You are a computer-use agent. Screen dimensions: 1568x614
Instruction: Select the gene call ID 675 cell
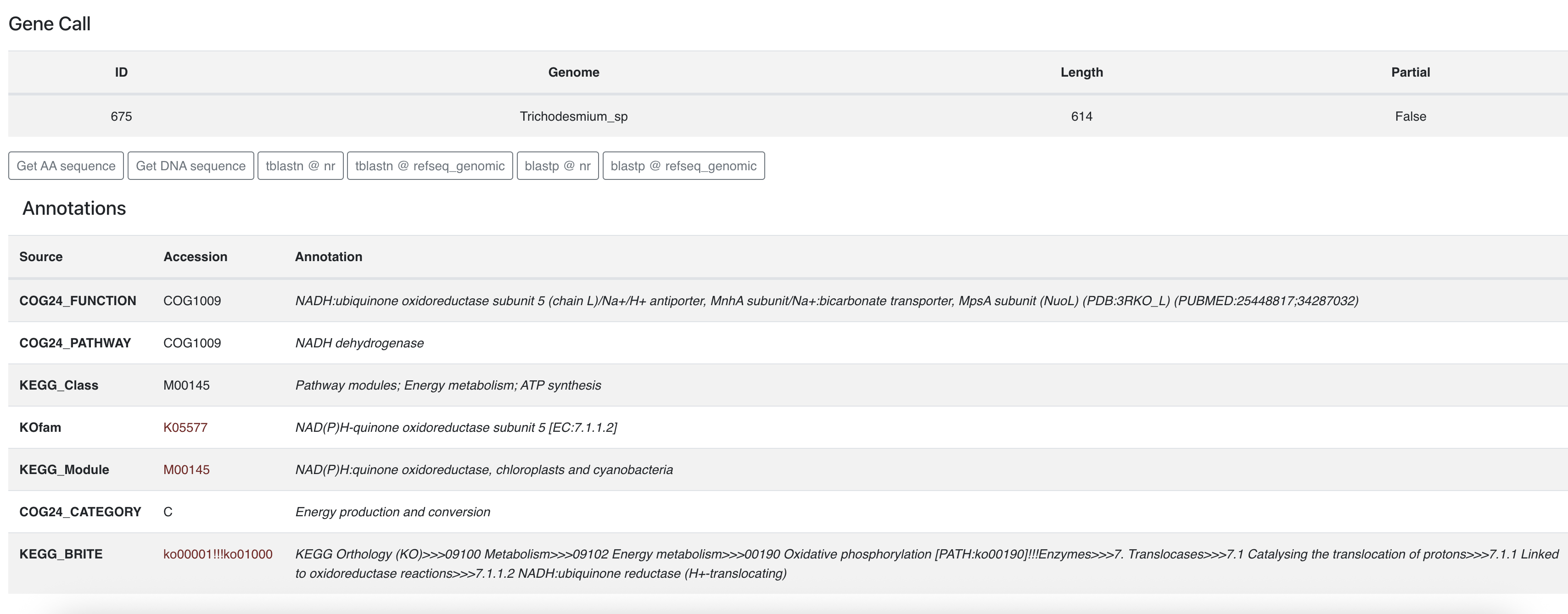pos(121,116)
